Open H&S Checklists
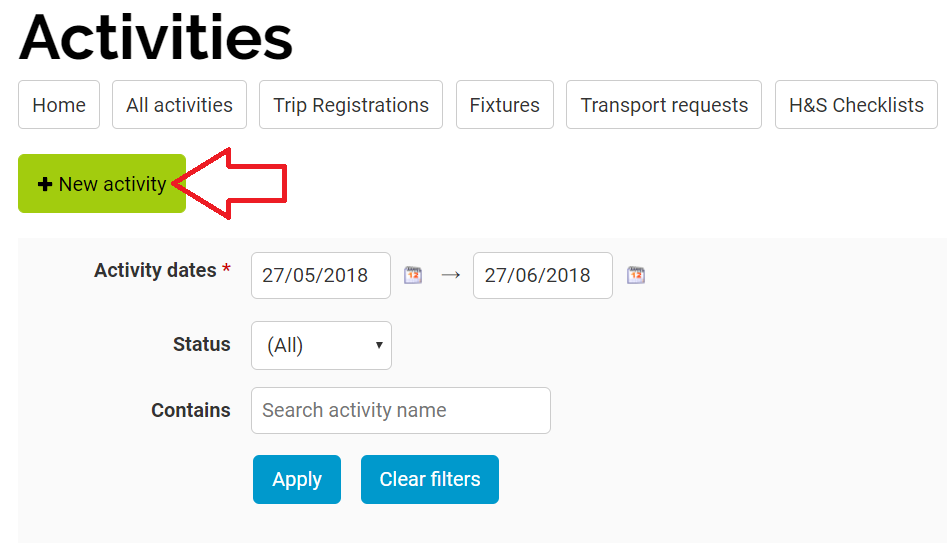 pyautogui.click(x=856, y=105)
